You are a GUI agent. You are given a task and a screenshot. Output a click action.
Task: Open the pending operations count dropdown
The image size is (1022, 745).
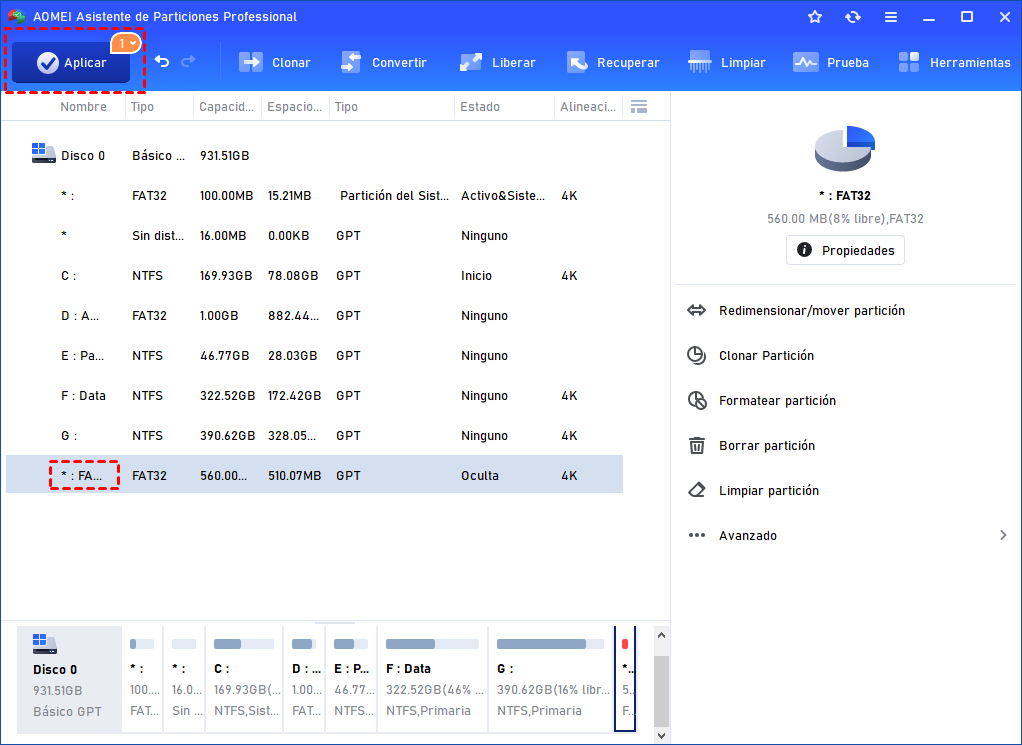(x=126, y=43)
